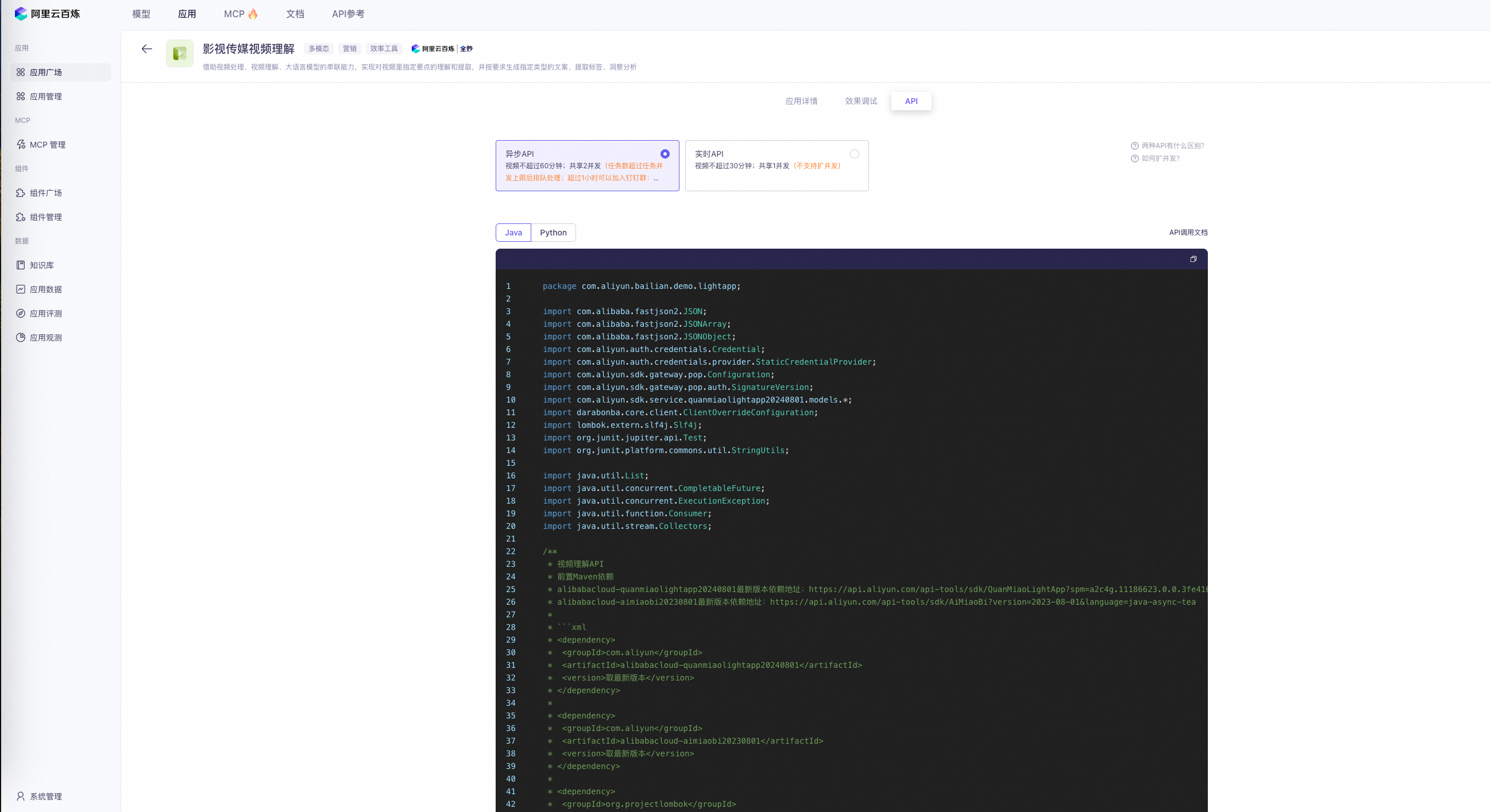The width and height of the screenshot is (1491, 812).
Task: Open the API调用文档 link
Action: (x=1188, y=233)
